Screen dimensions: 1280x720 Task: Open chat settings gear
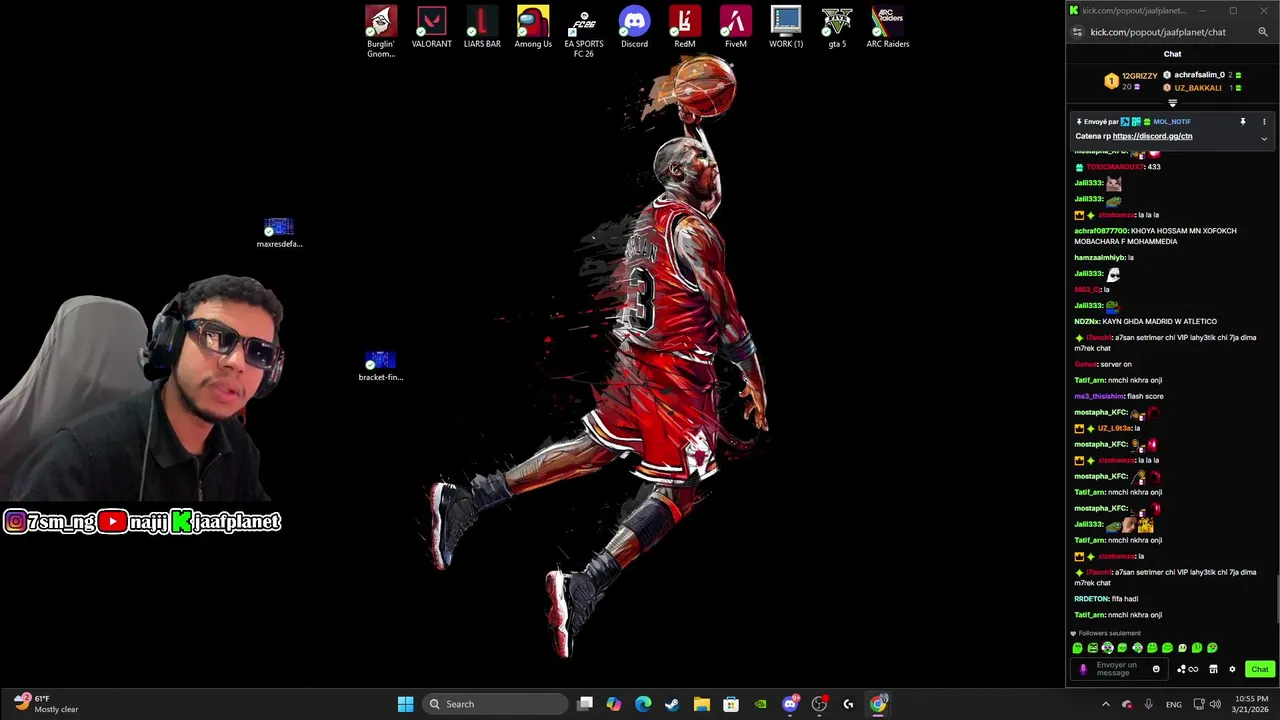[1232, 669]
